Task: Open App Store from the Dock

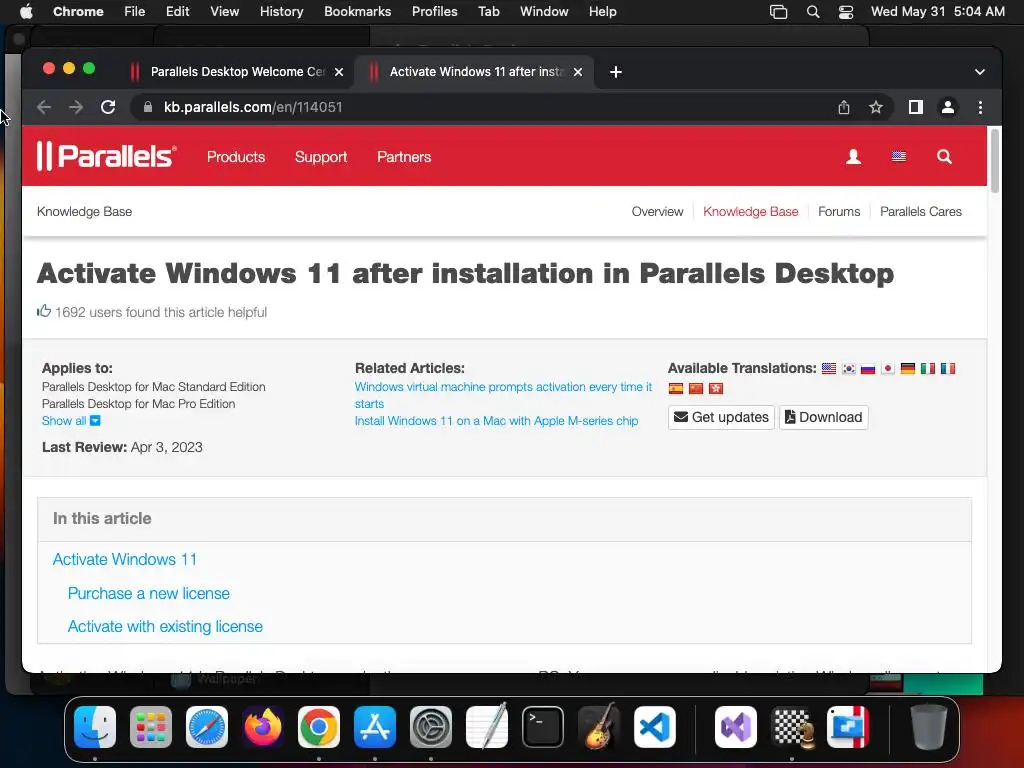Action: tap(375, 727)
